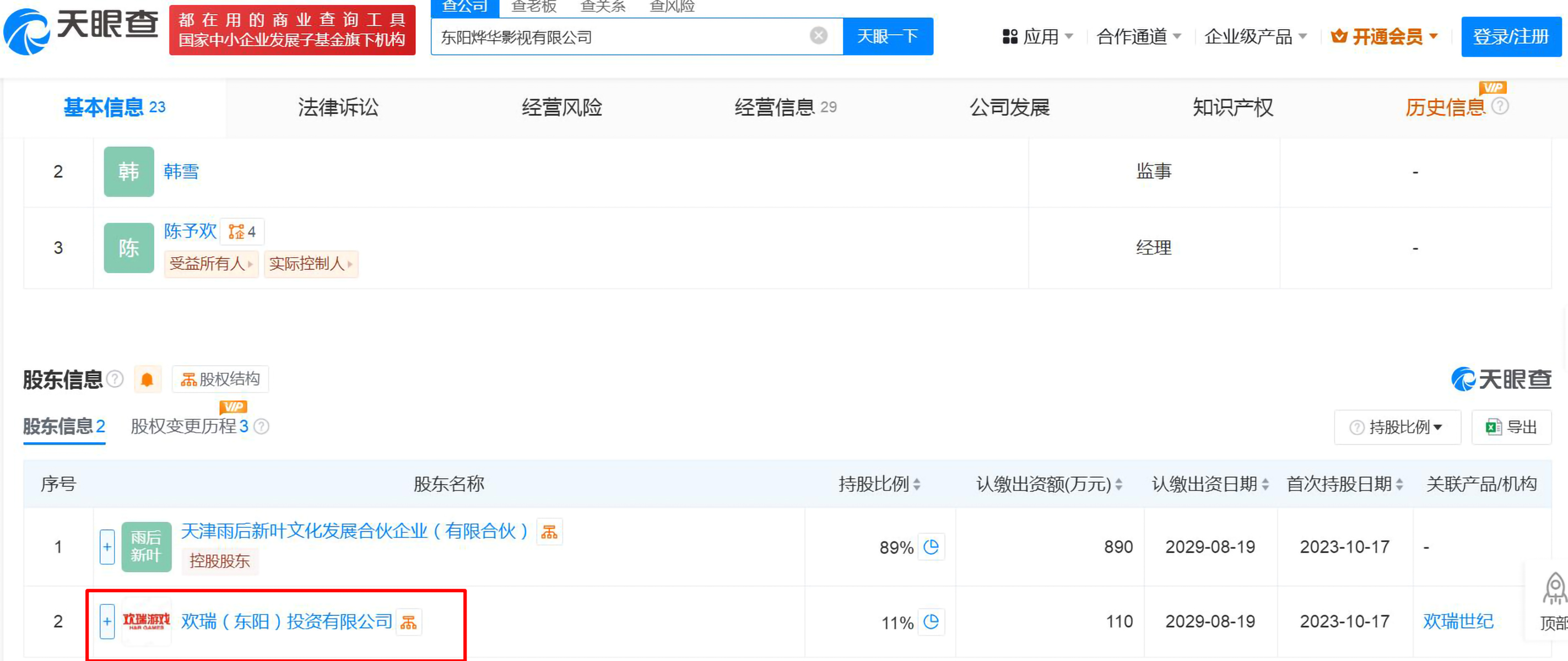Open the 陈予欢 profile link

[x=190, y=231]
